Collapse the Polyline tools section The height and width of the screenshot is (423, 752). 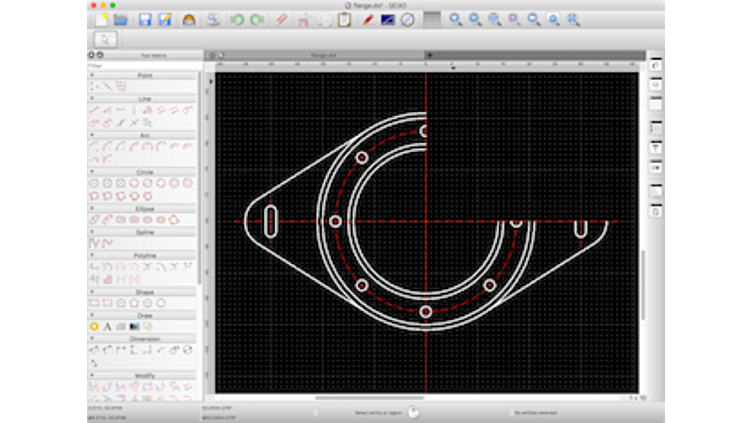point(145,255)
